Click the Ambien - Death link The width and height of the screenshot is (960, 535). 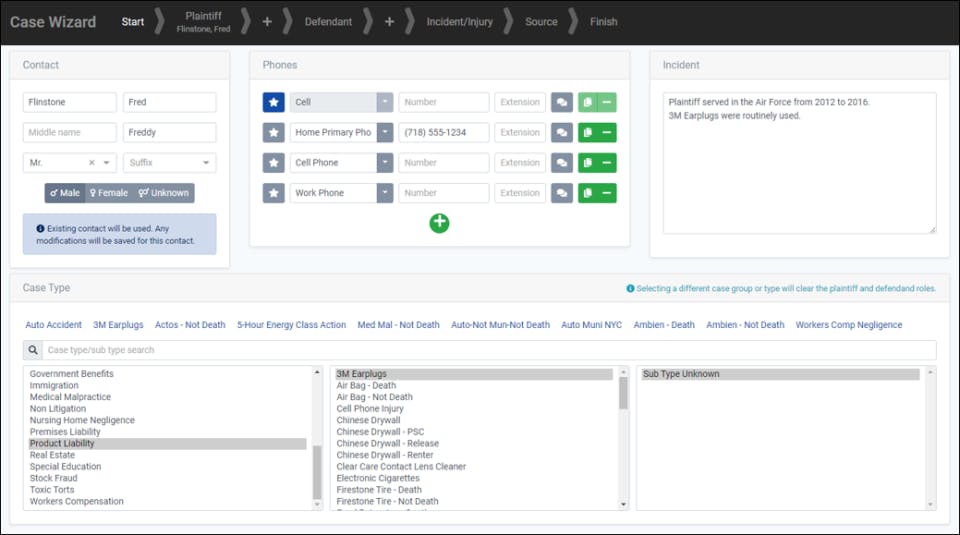pyautogui.click(x=664, y=325)
